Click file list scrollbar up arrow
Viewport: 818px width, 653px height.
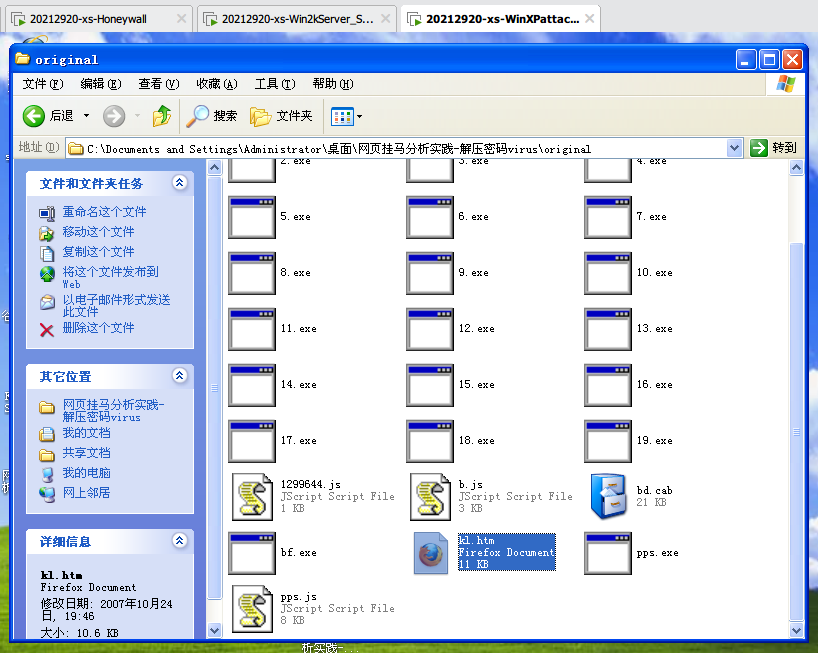796,168
